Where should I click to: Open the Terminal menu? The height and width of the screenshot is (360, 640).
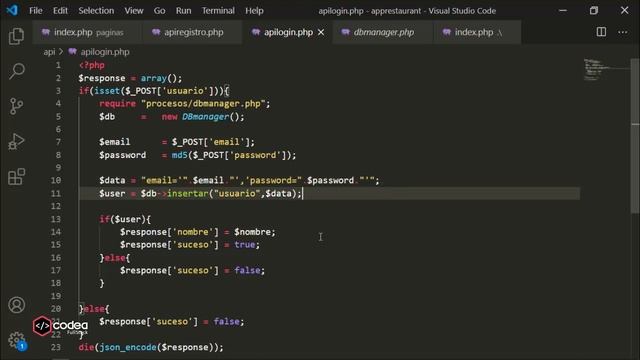click(218, 11)
